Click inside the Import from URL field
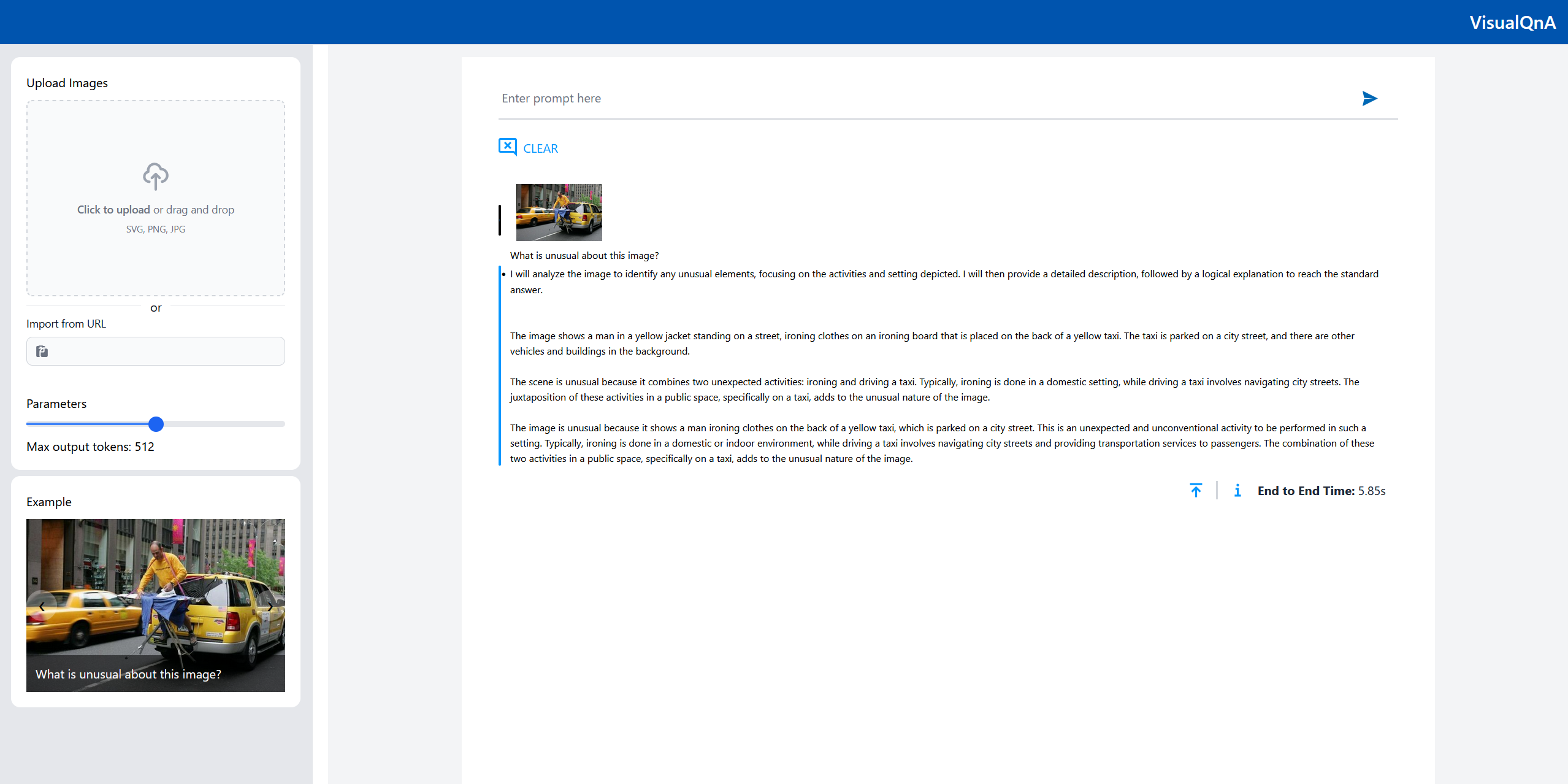Image resolution: width=1568 pixels, height=784 pixels. (166, 352)
